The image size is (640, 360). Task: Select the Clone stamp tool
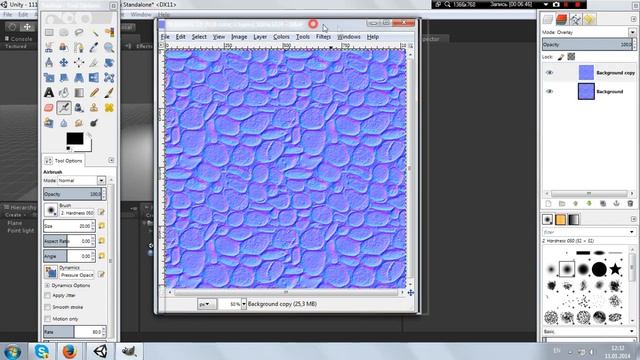(x=94, y=108)
